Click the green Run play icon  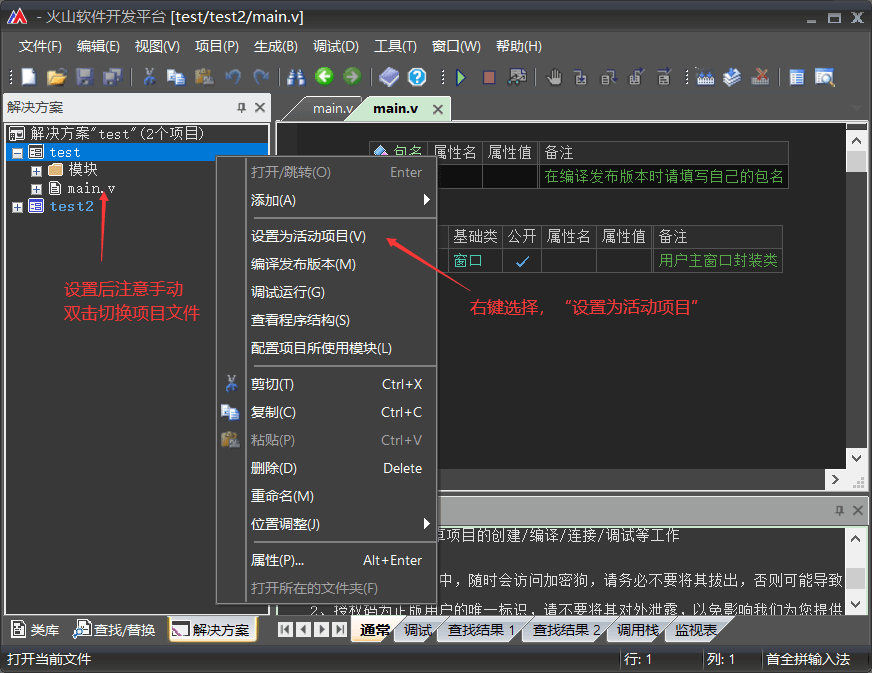point(460,77)
